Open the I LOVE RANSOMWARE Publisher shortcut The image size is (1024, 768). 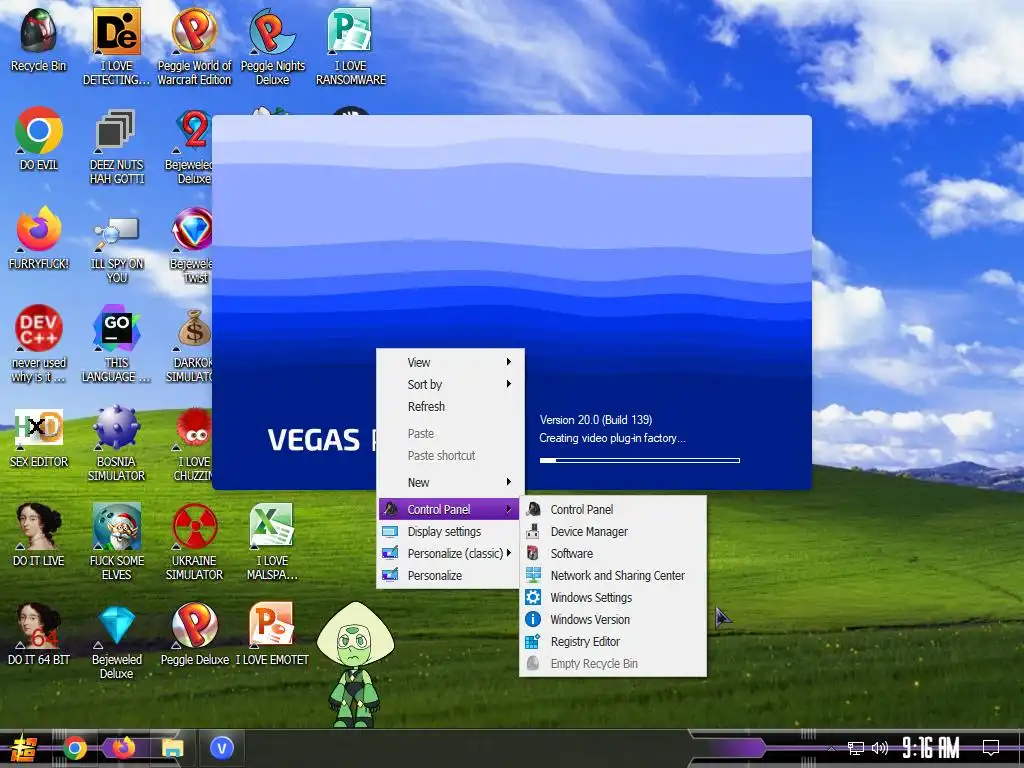[351, 46]
